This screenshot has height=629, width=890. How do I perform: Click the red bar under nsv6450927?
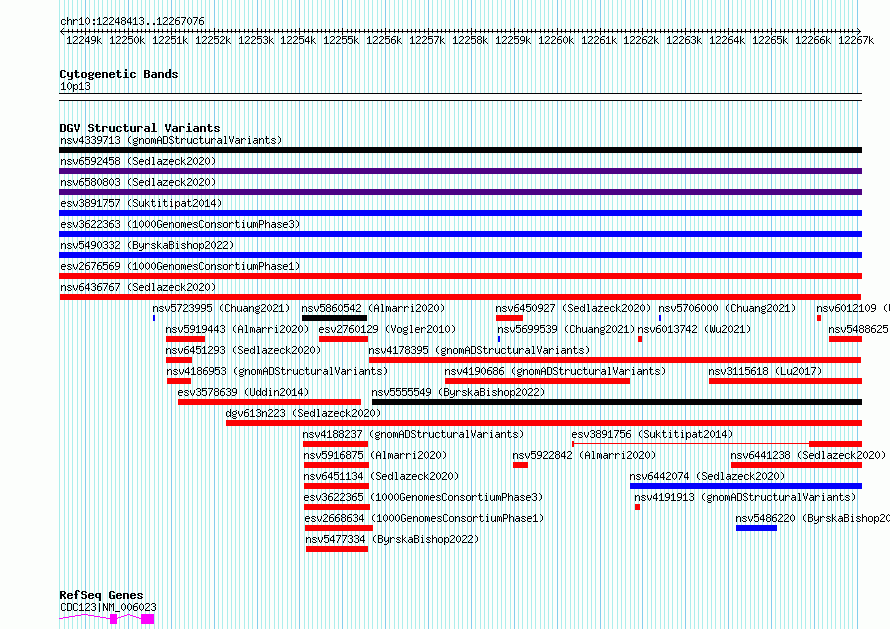(x=509, y=318)
